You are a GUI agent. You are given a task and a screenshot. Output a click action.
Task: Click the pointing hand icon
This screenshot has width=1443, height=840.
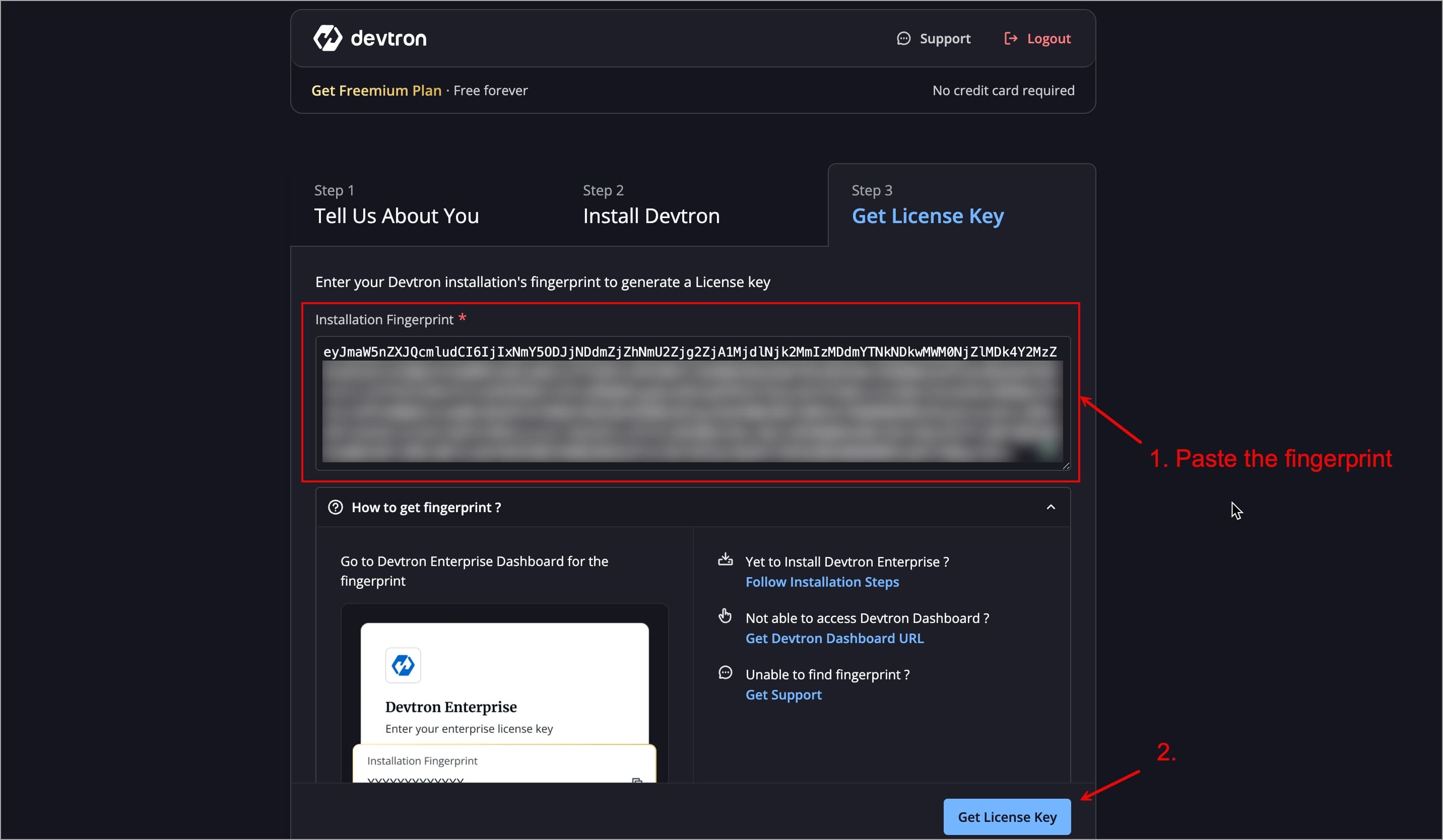725,616
